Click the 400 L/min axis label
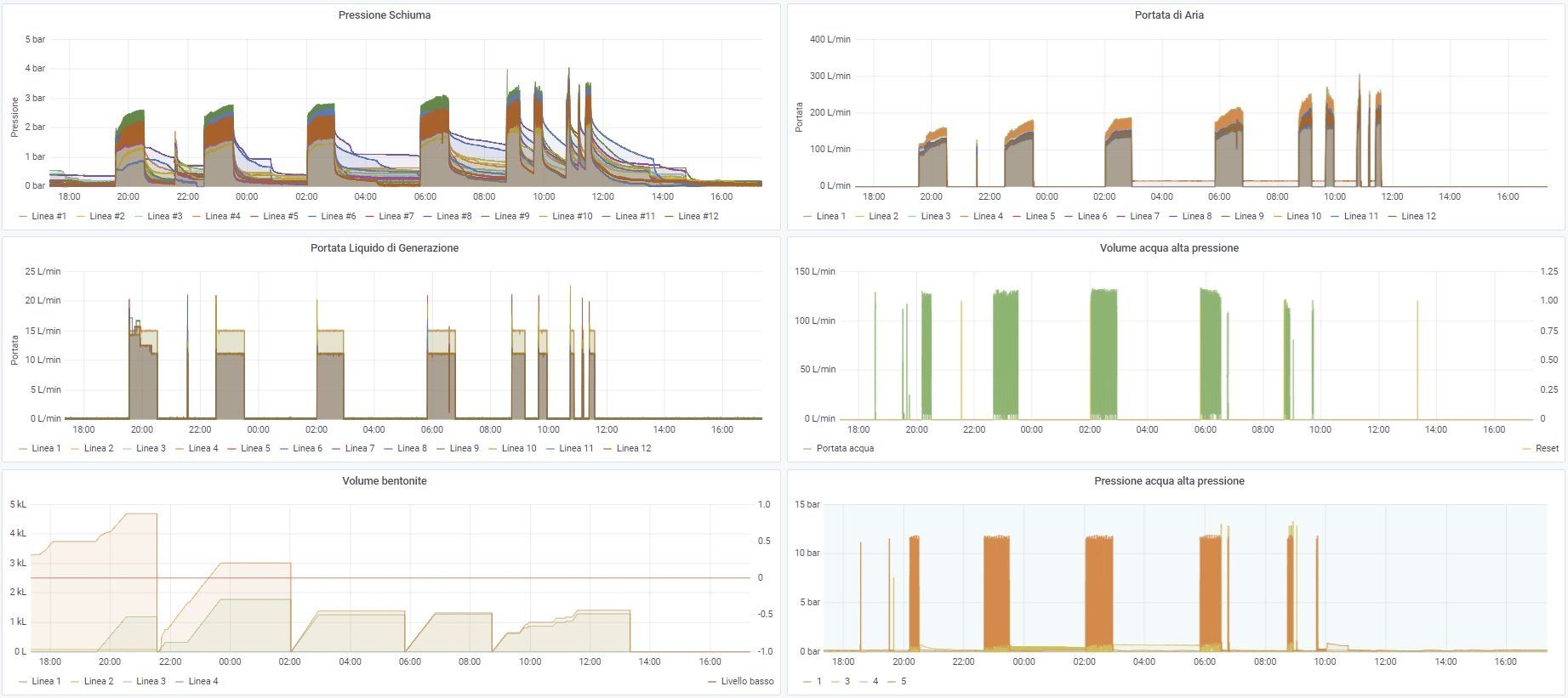Image resolution: width=1568 pixels, height=698 pixels. [x=830, y=39]
